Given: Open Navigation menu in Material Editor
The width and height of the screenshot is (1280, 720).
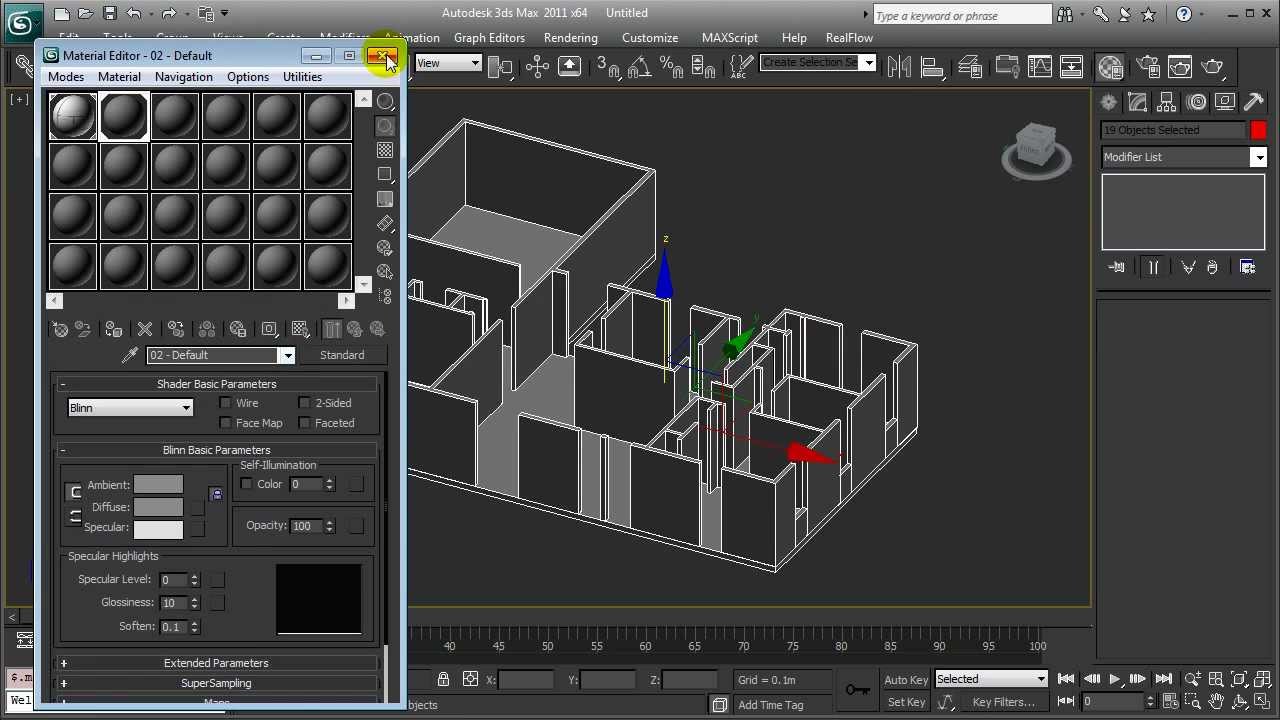Looking at the screenshot, I should point(184,77).
